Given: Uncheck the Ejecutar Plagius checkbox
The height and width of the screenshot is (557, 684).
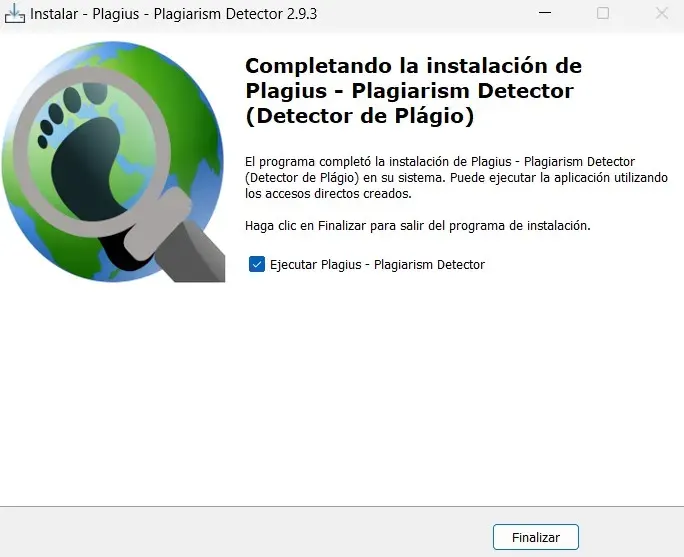Looking at the screenshot, I should point(256,264).
